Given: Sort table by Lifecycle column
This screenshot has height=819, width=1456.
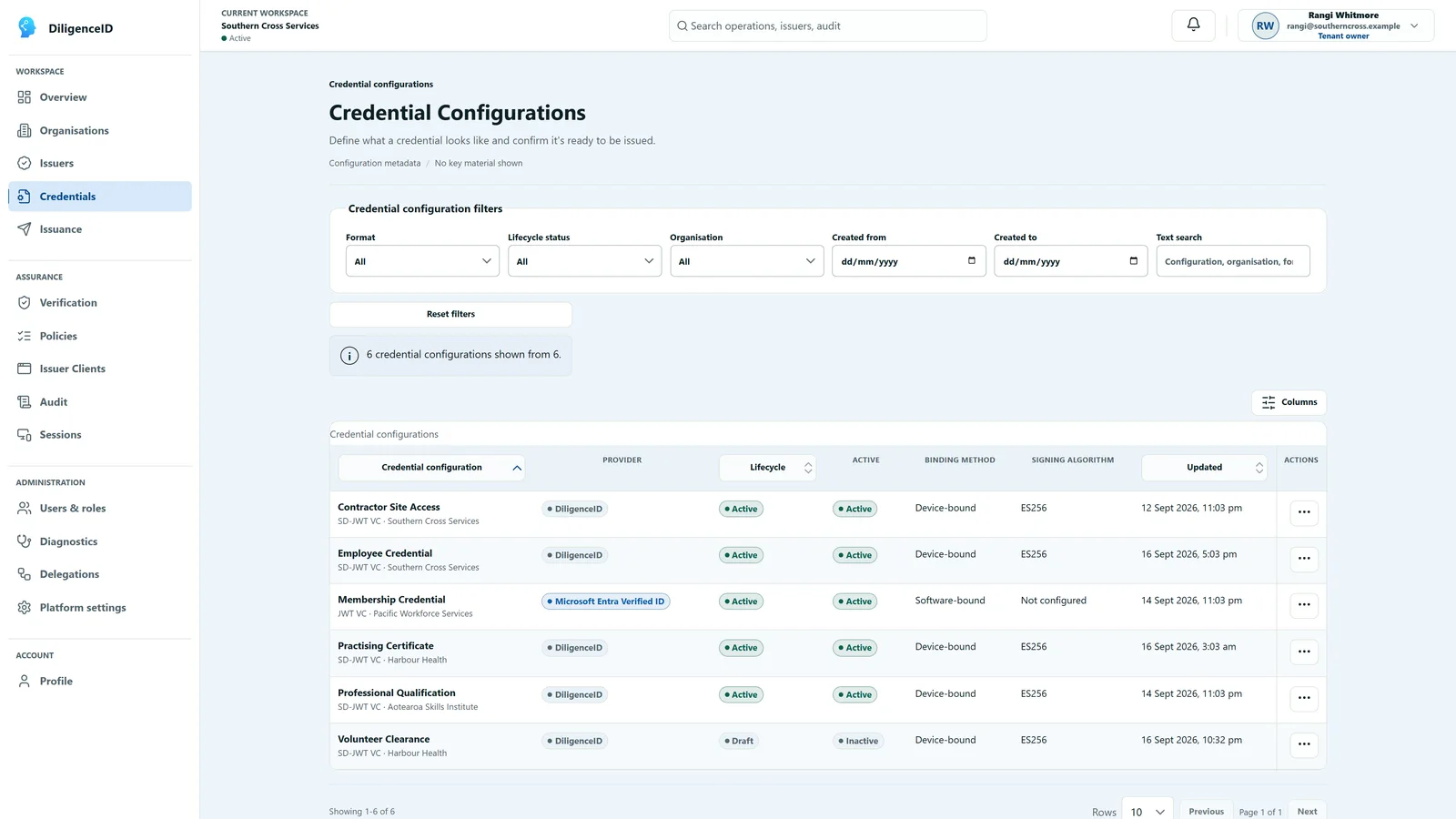Looking at the screenshot, I should (767, 468).
